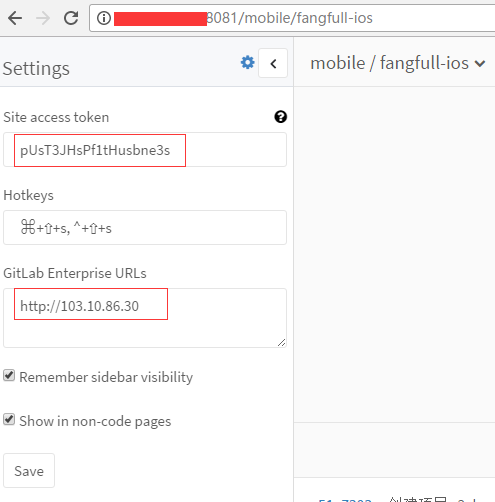This screenshot has width=495, height=502.
Task: Click the blue gear settings icon
Action: (x=248, y=62)
